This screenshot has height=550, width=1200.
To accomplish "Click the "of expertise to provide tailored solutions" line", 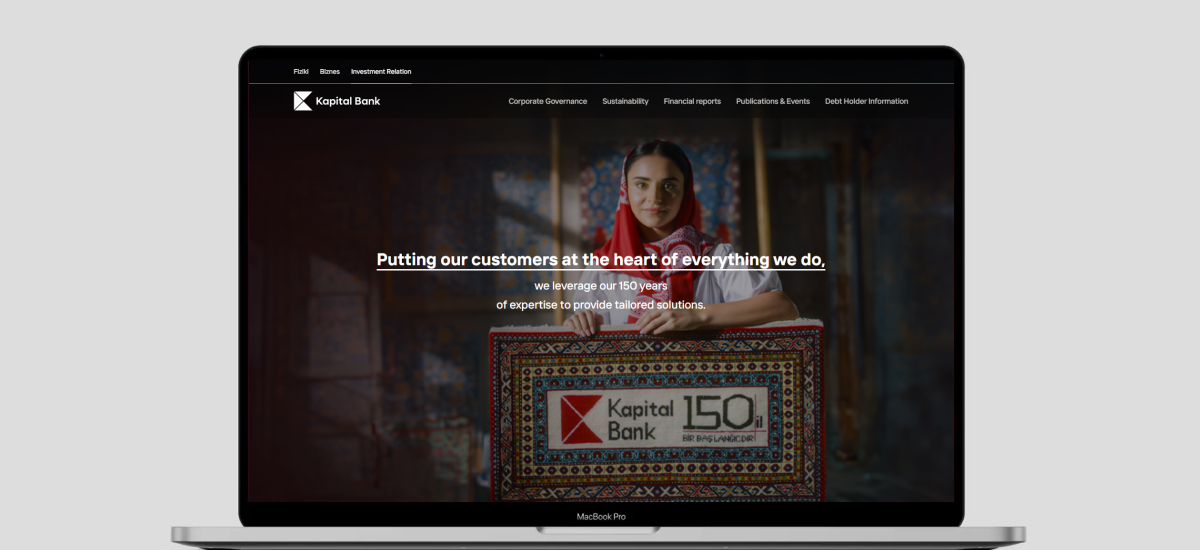I will [x=600, y=304].
